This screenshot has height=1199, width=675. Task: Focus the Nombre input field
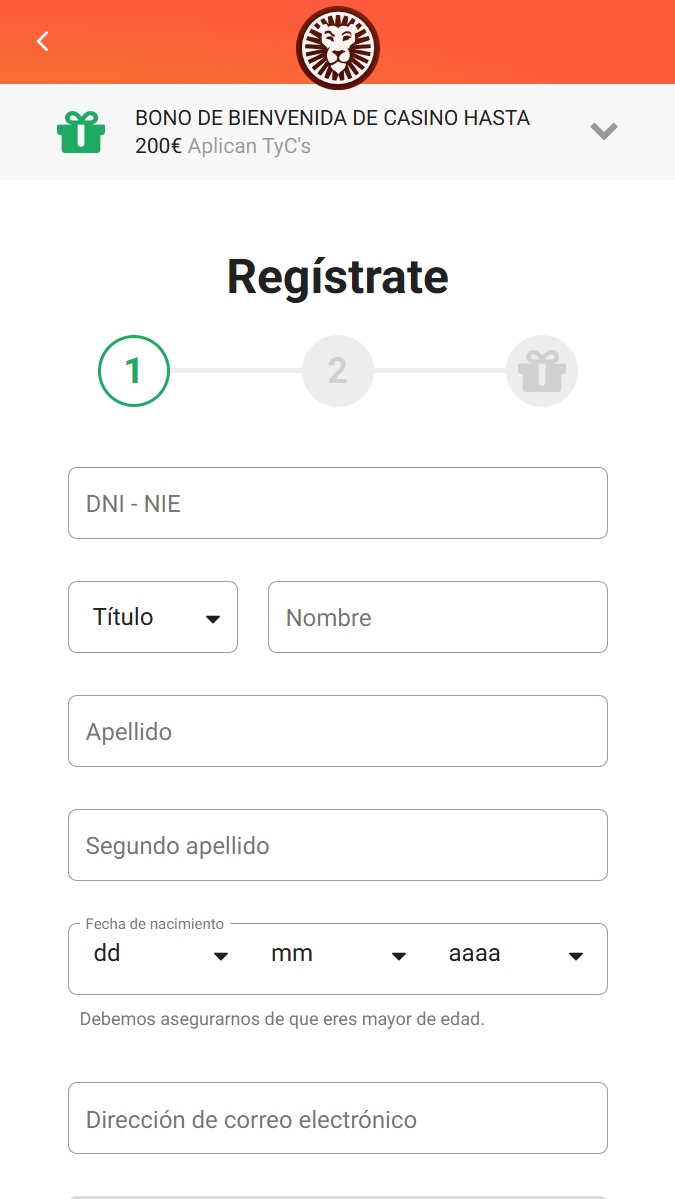click(x=438, y=617)
